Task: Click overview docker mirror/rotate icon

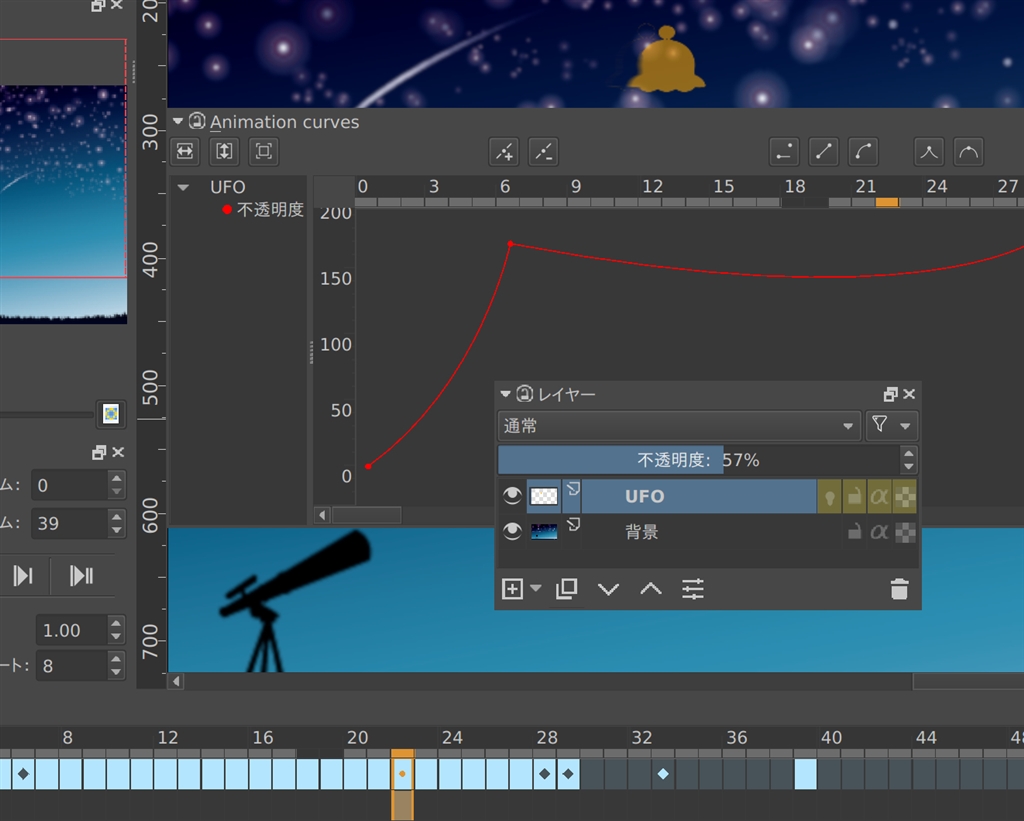Action: 111,413
